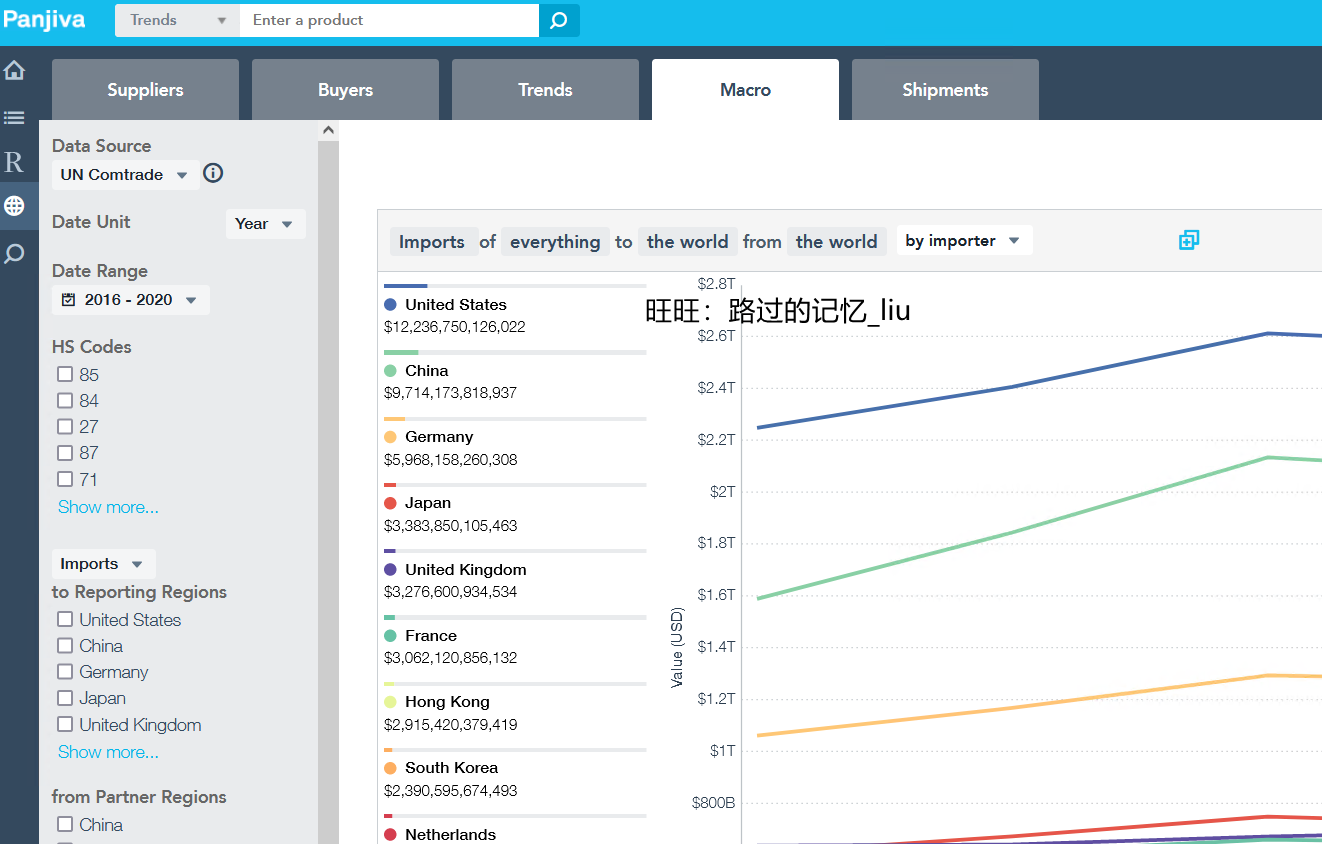Image resolution: width=1322 pixels, height=844 pixels.
Task: Click the $3,383,850,105,463 value text
Action: [451, 525]
